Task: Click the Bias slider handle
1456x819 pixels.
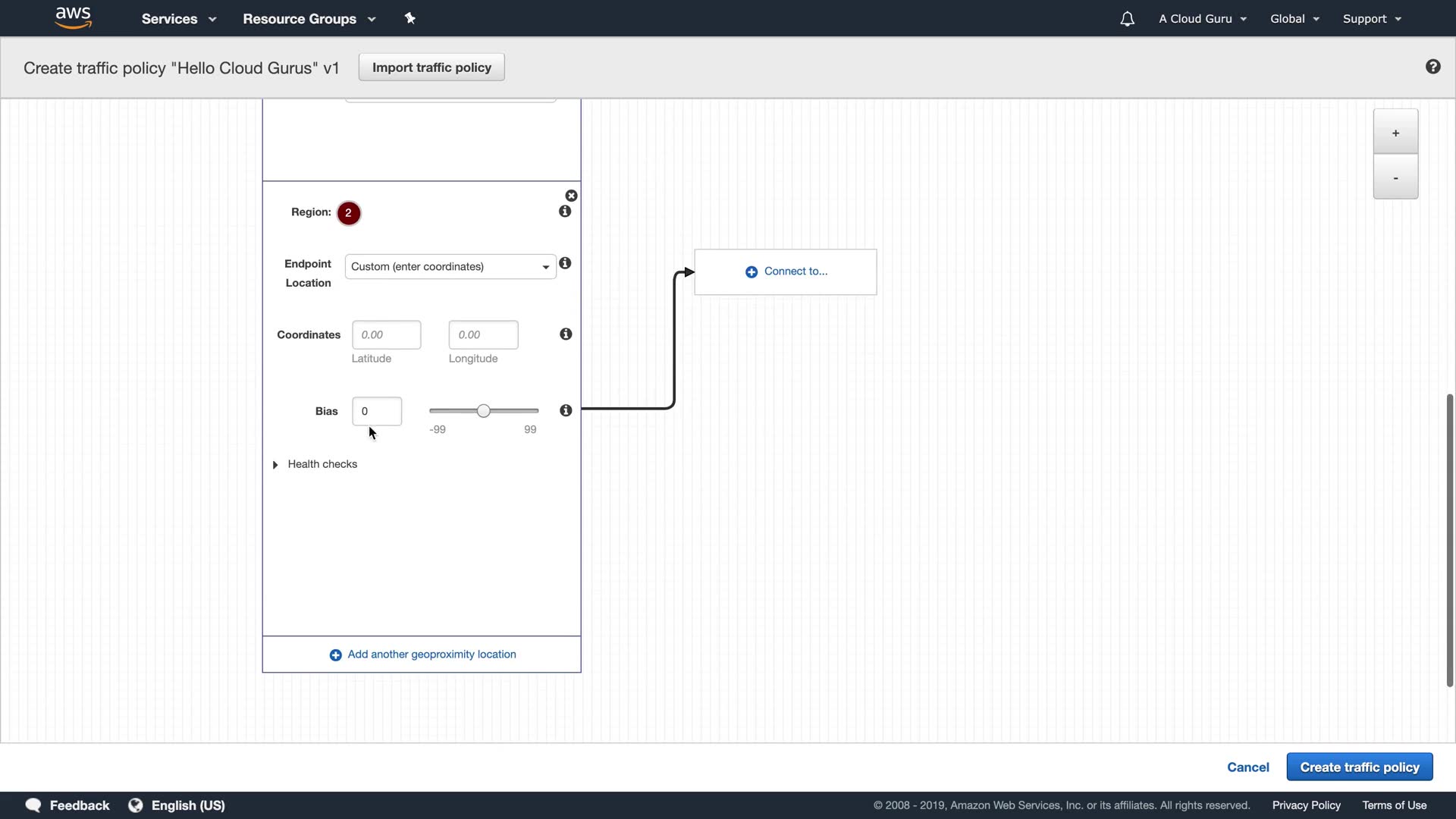Action: coord(484,411)
